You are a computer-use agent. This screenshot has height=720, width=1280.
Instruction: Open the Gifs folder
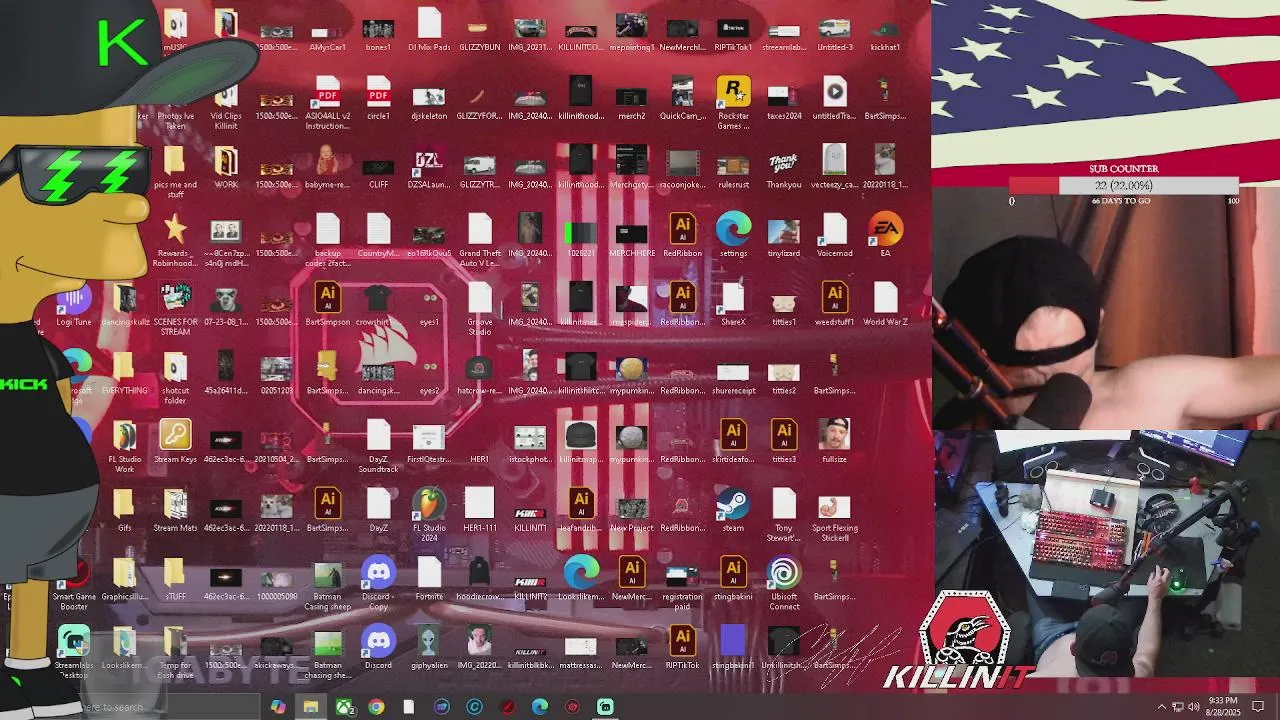click(x=124, y=504)
